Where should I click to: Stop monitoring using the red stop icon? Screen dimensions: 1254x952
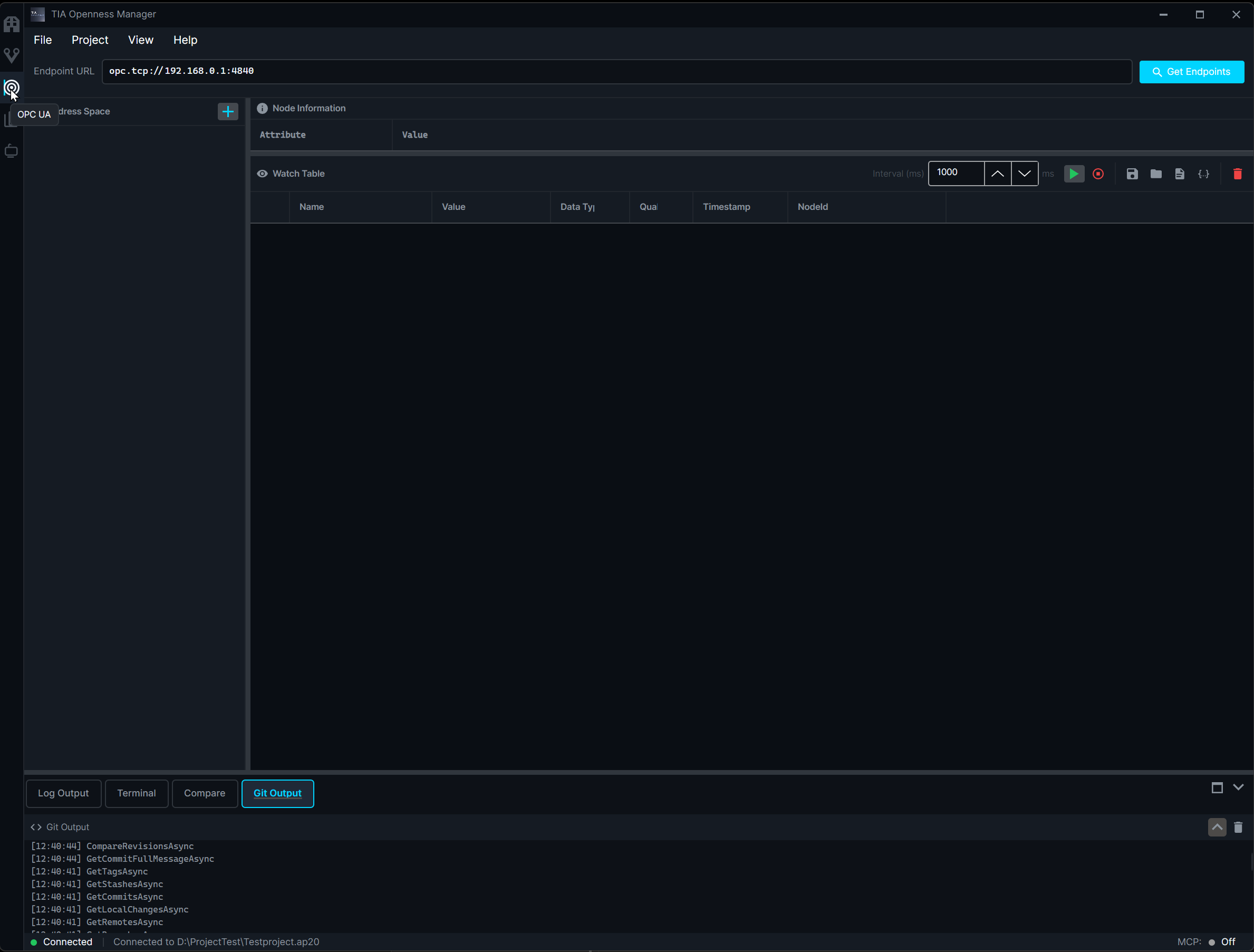point(1098,174)
